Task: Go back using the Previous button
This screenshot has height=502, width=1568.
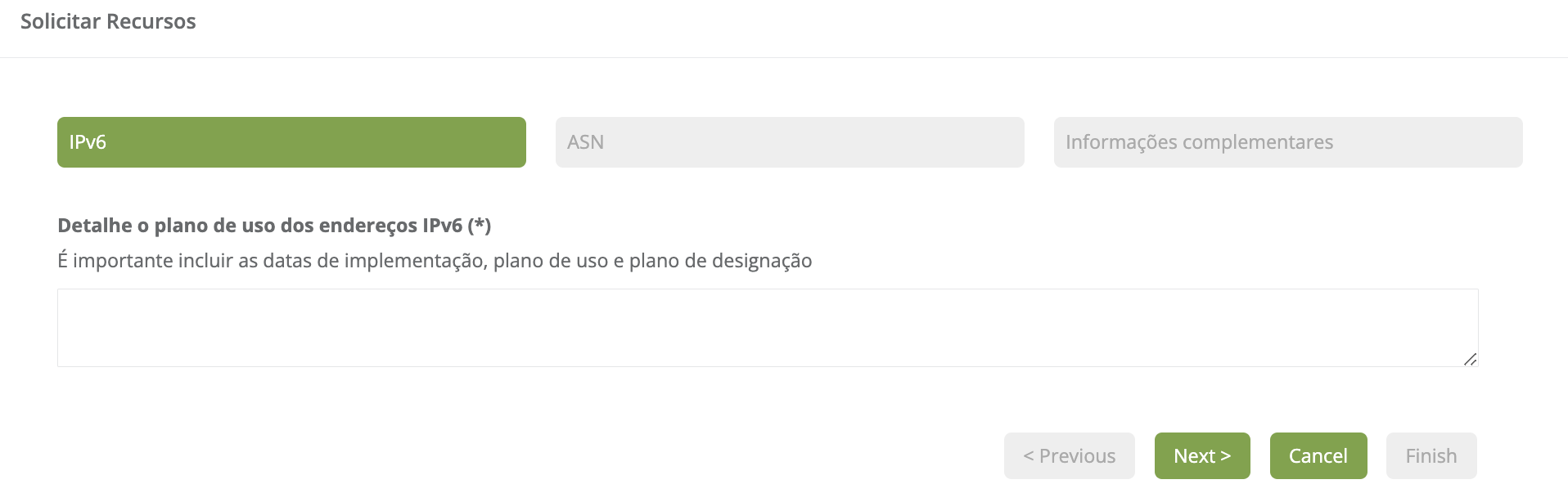Action: pos(1069,455)
